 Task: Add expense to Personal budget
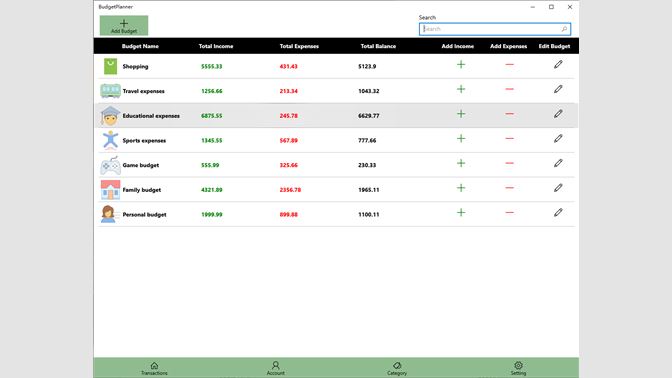509,213
